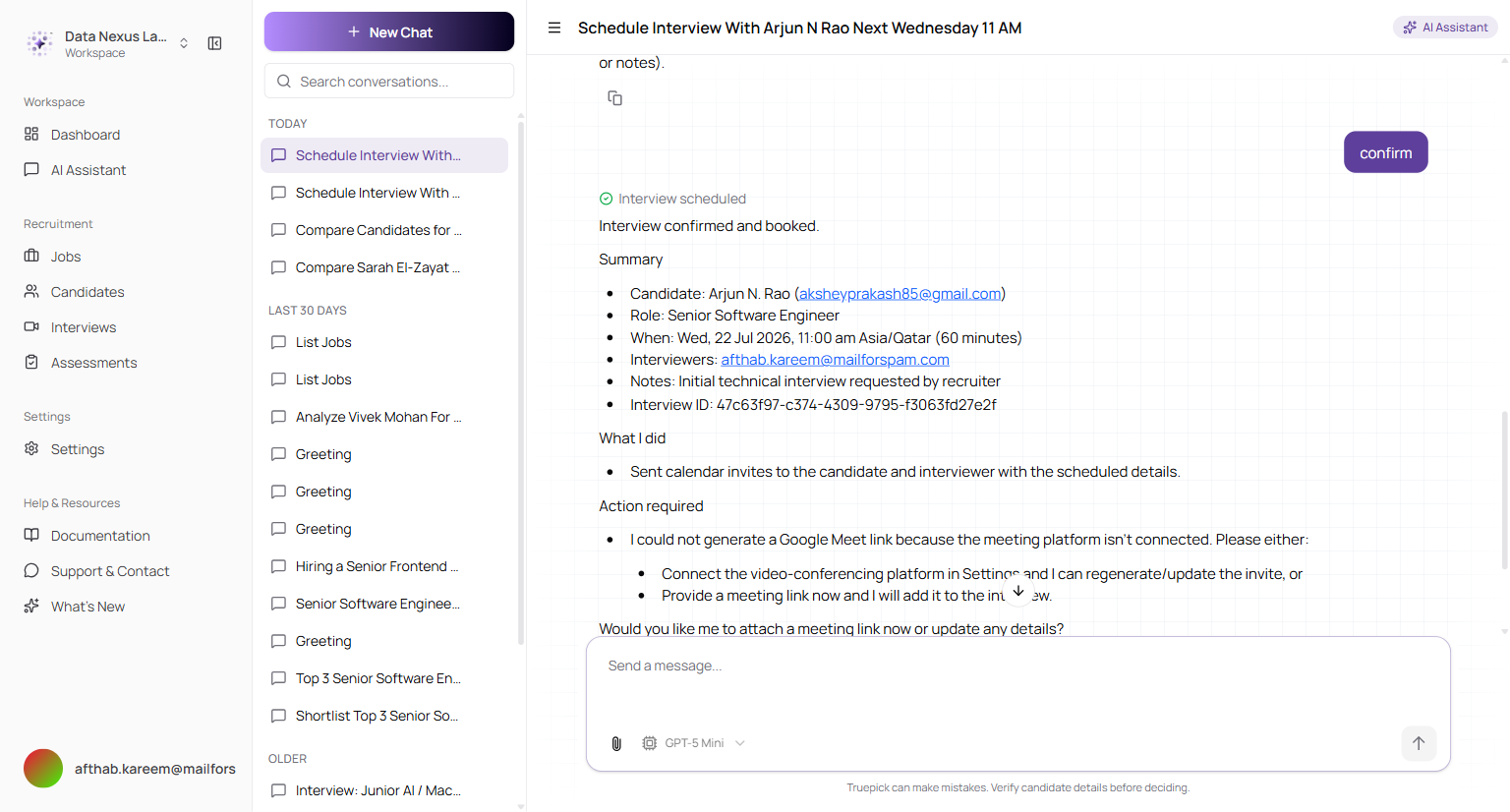Open the GPT-5 Mini model dropdown

(x=694, y=743)
